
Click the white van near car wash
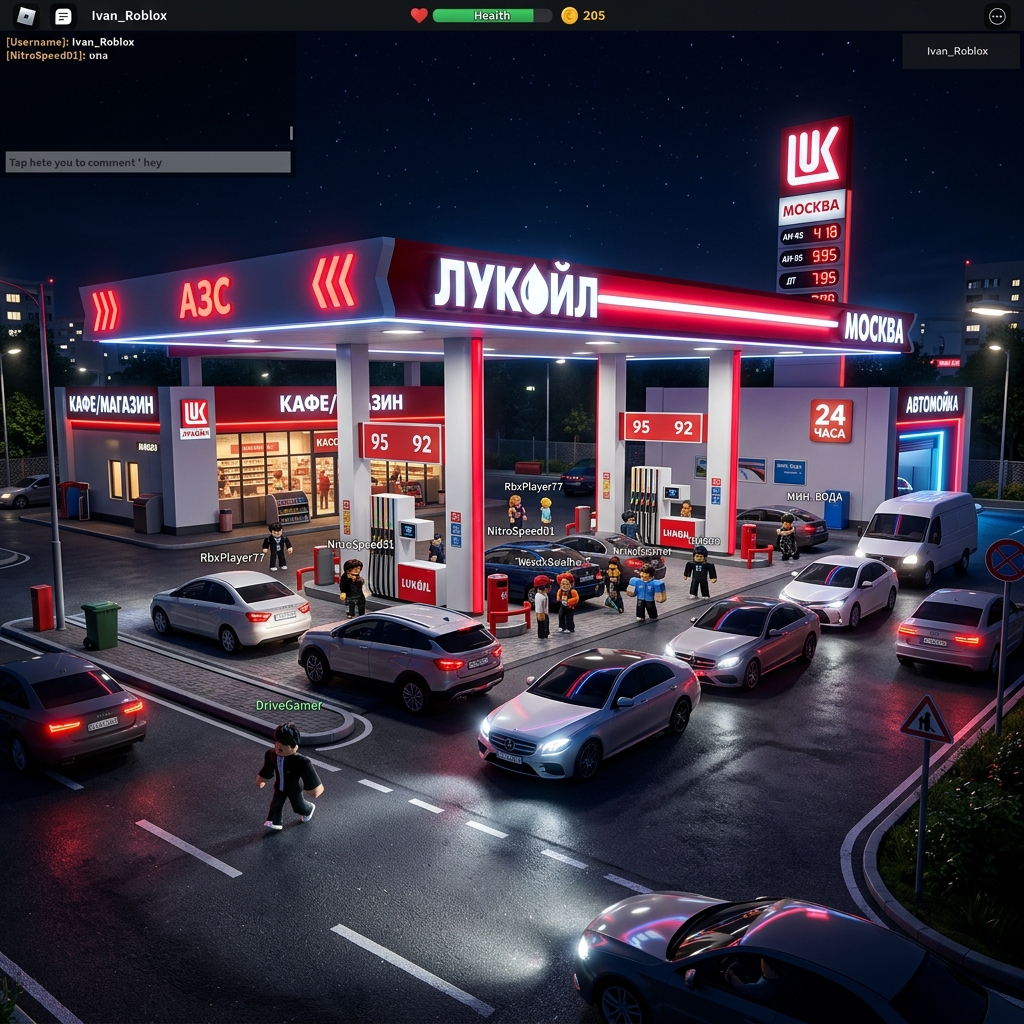(917, 536)
